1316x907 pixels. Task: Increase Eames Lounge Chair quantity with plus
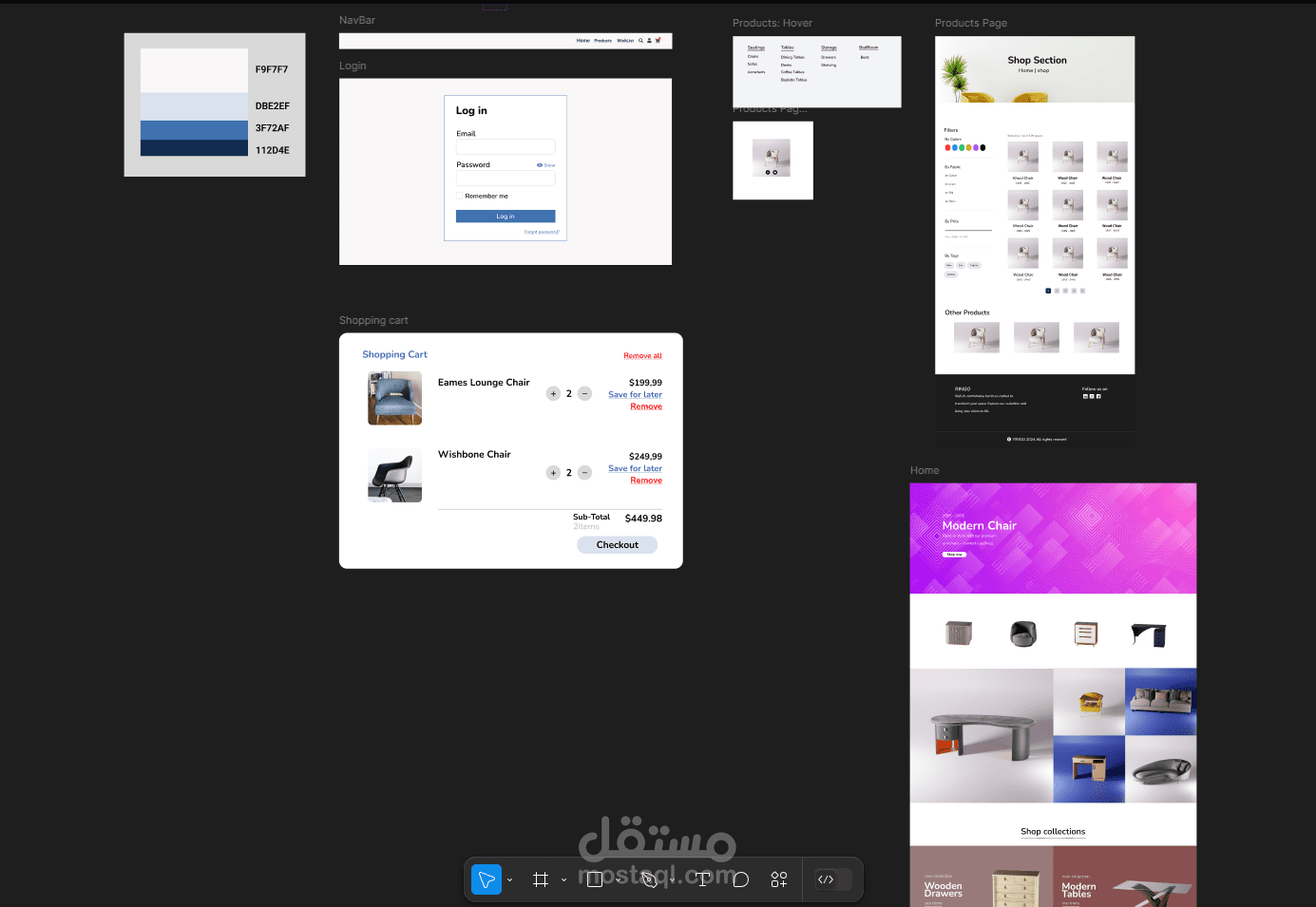(553, 393)
